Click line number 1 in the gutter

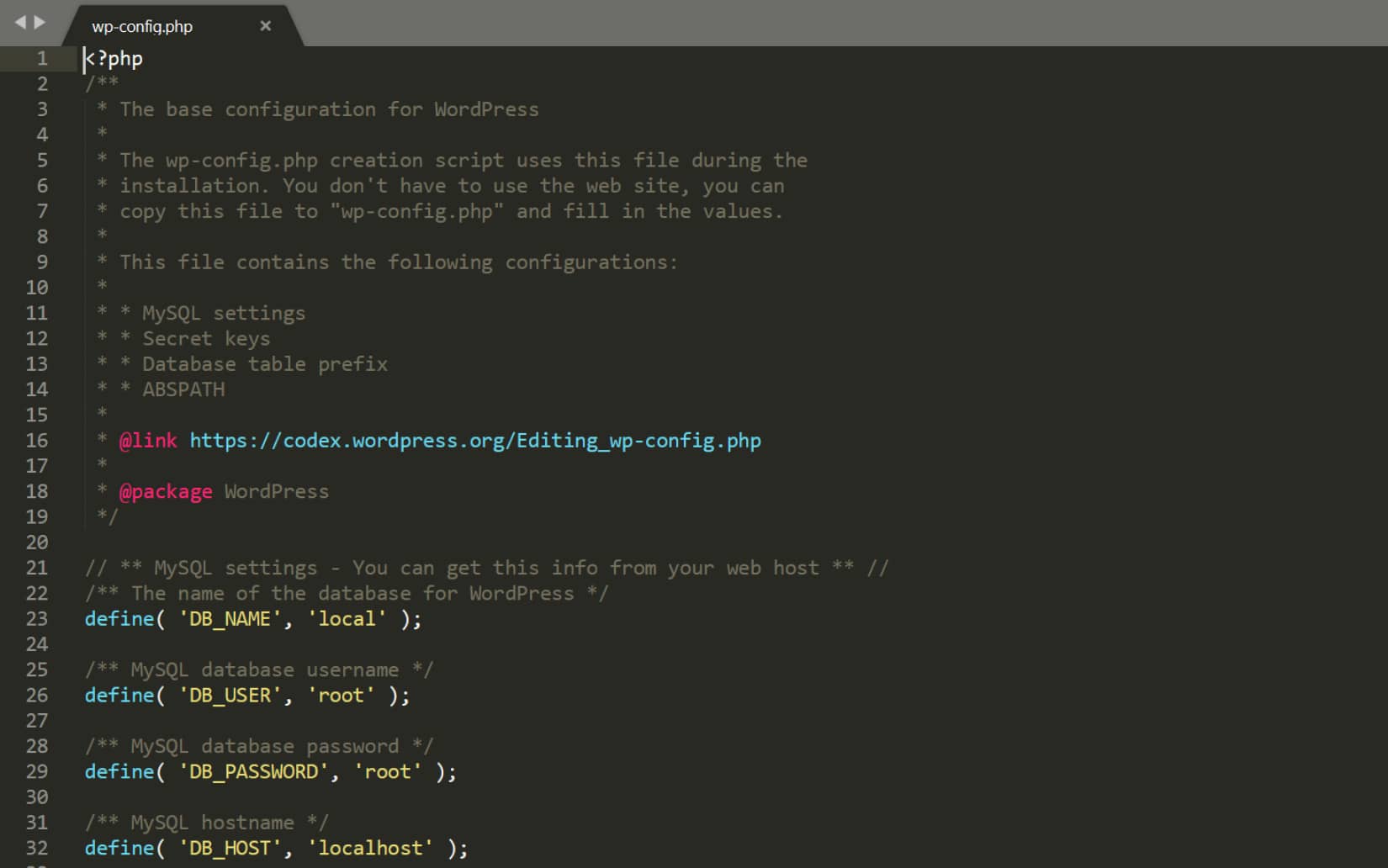click(40, 58)
